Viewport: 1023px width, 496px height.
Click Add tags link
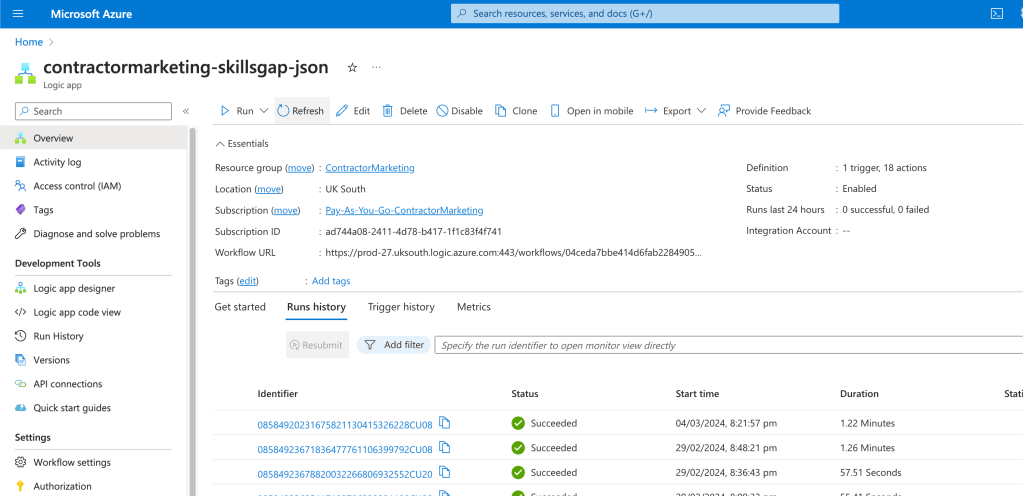(331, 281)
